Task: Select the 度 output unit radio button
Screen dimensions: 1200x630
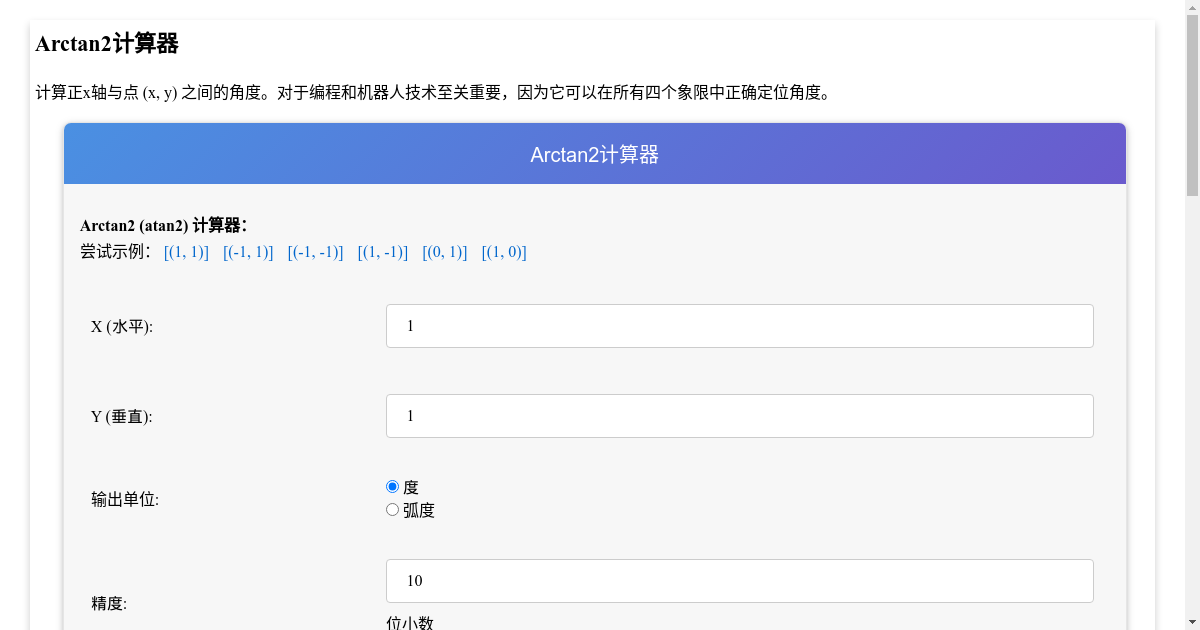Action: 392,486
